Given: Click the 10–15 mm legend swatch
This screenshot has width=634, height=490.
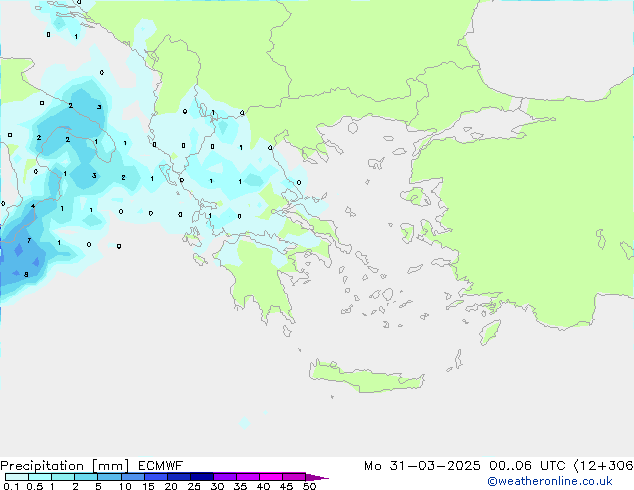Looking at the screenshot, I should [x=132, y=477].
